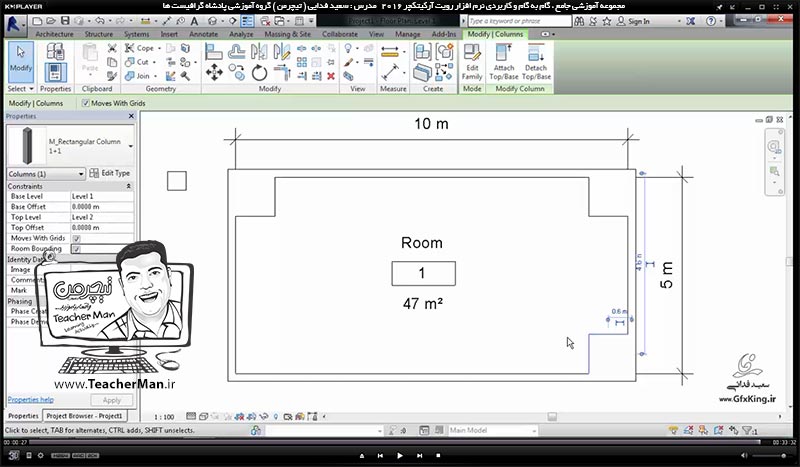This screenshot has height=467, width=800.
Task: Click the Save icon in quick access toolbar
Action: [x=65, y=21]
